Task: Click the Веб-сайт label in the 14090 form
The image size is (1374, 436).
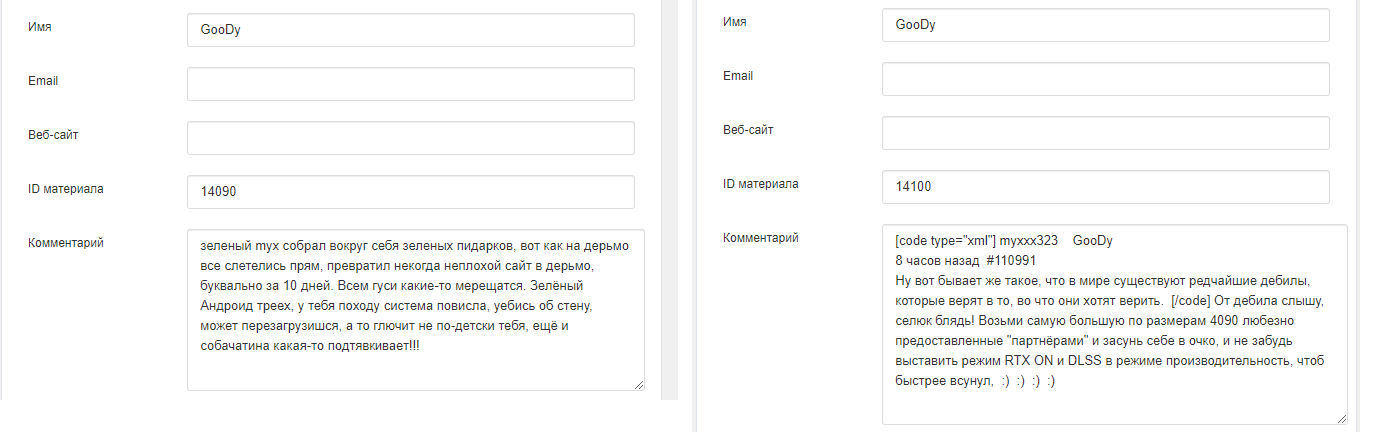Action: (x=53, y=134)
